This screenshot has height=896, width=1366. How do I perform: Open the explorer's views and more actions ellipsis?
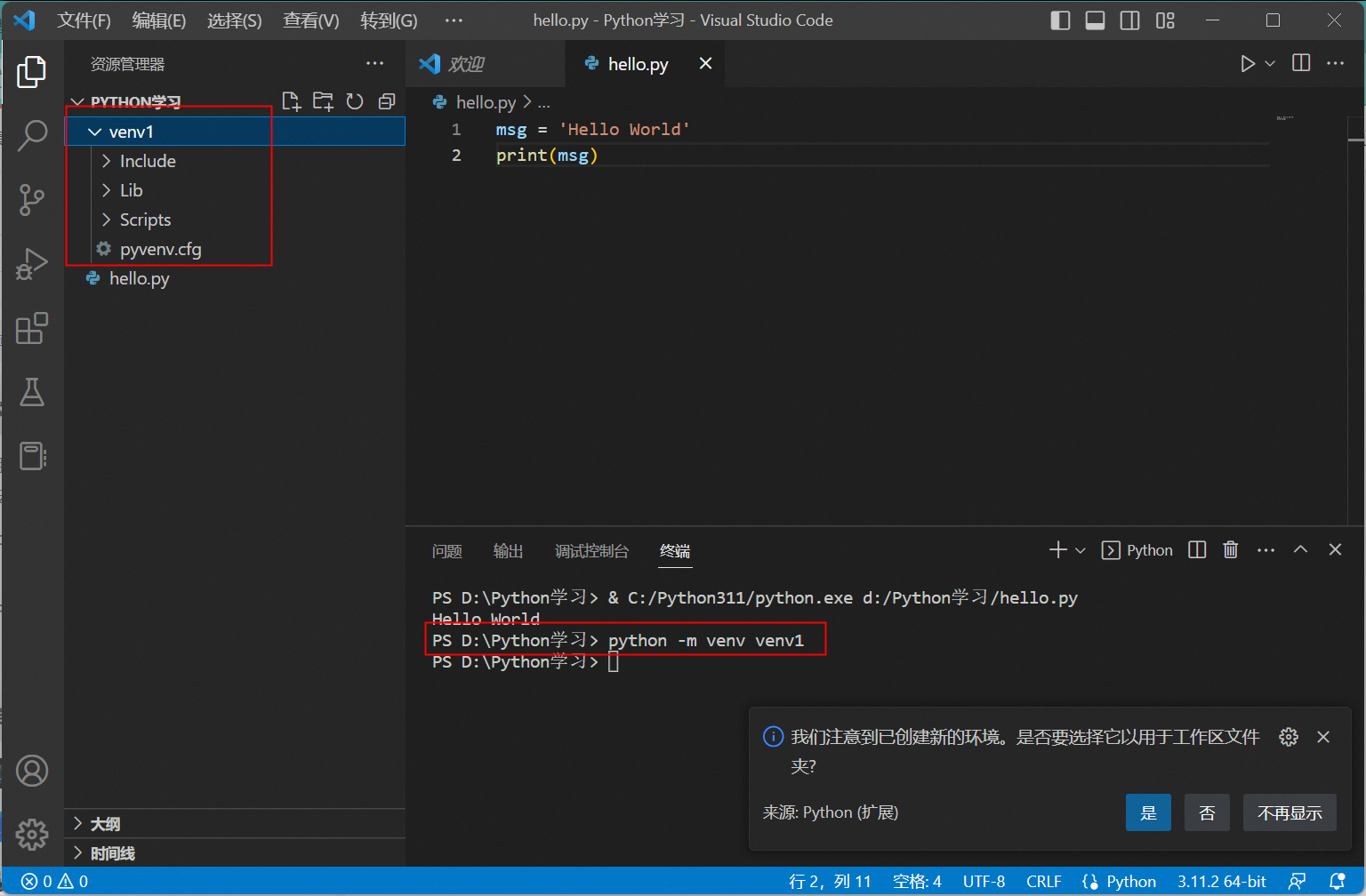point(374,63)
